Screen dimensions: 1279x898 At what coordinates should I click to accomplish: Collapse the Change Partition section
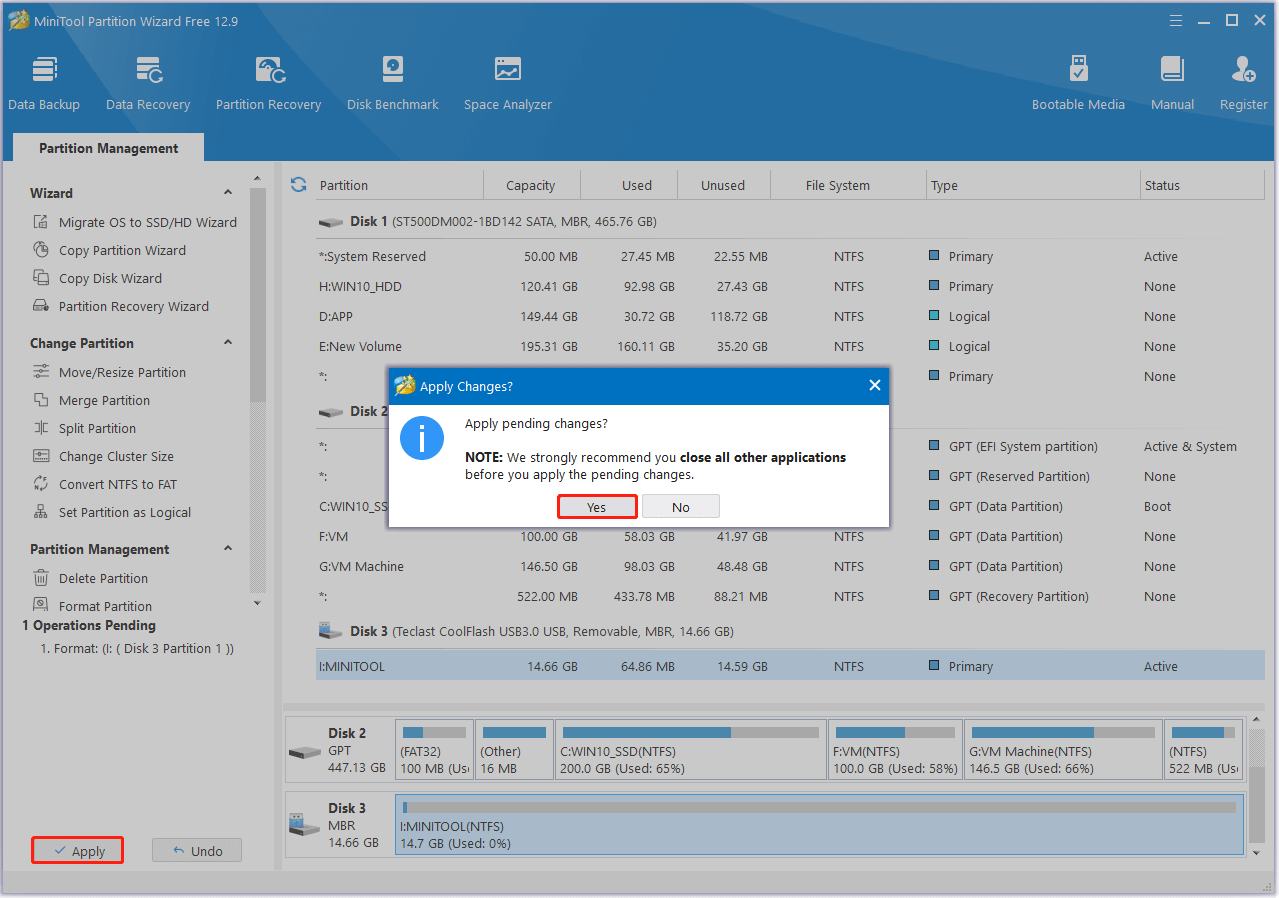[x=228, y=343]
